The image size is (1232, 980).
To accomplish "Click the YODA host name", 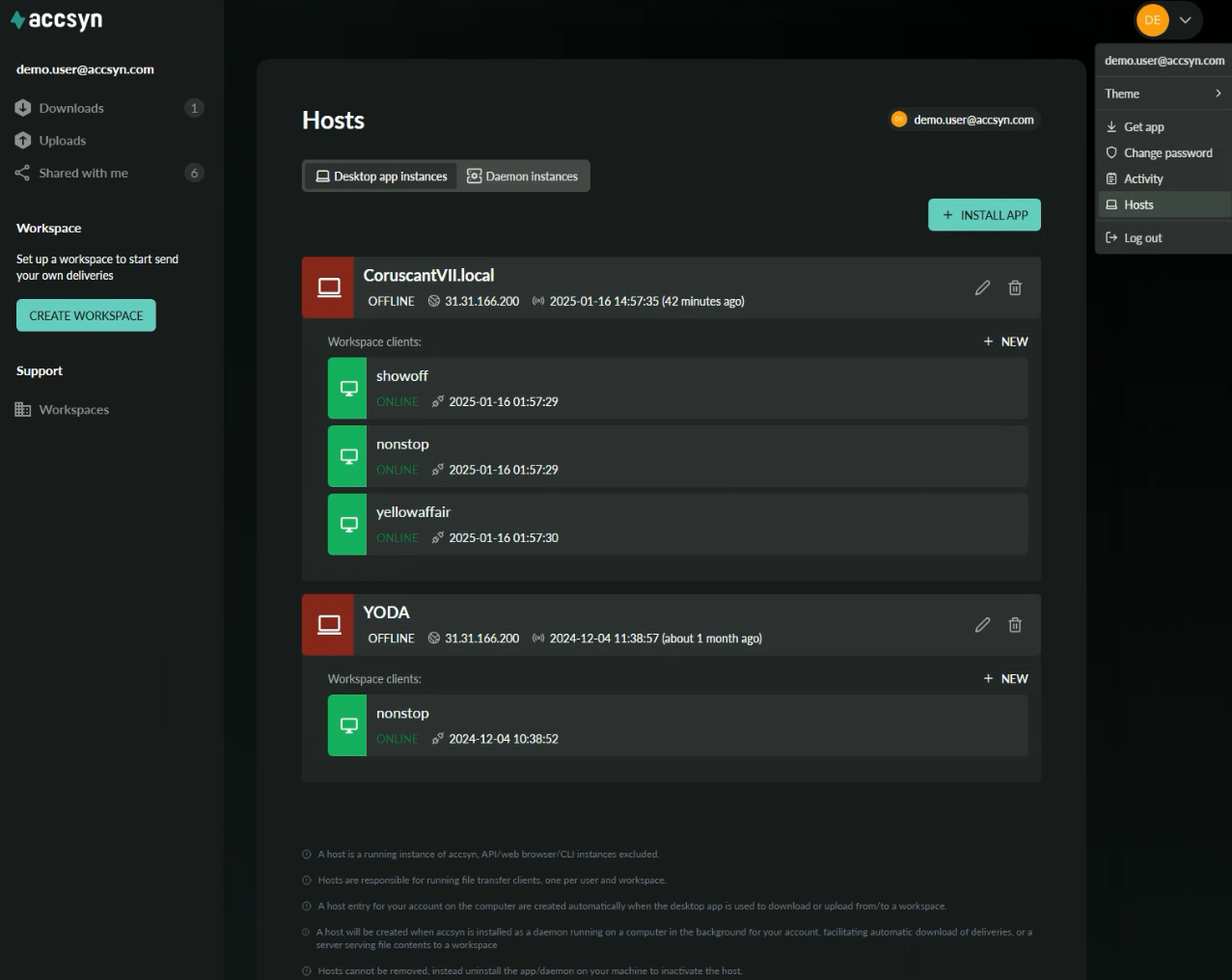I will 386,612.
